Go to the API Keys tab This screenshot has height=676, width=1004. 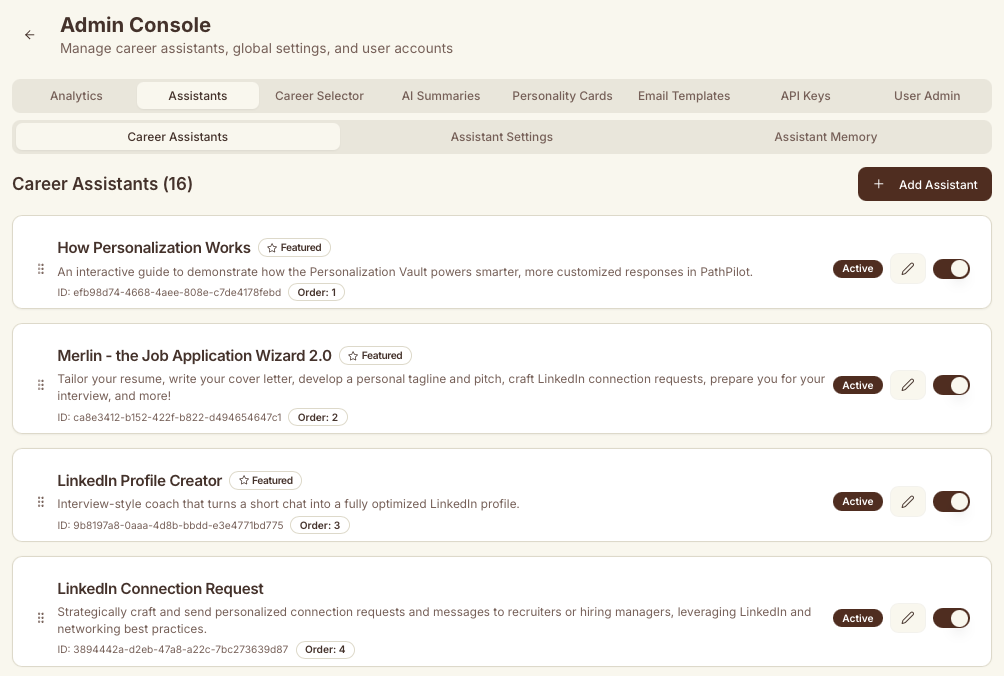pyautogui.click(x=805, y=96)
